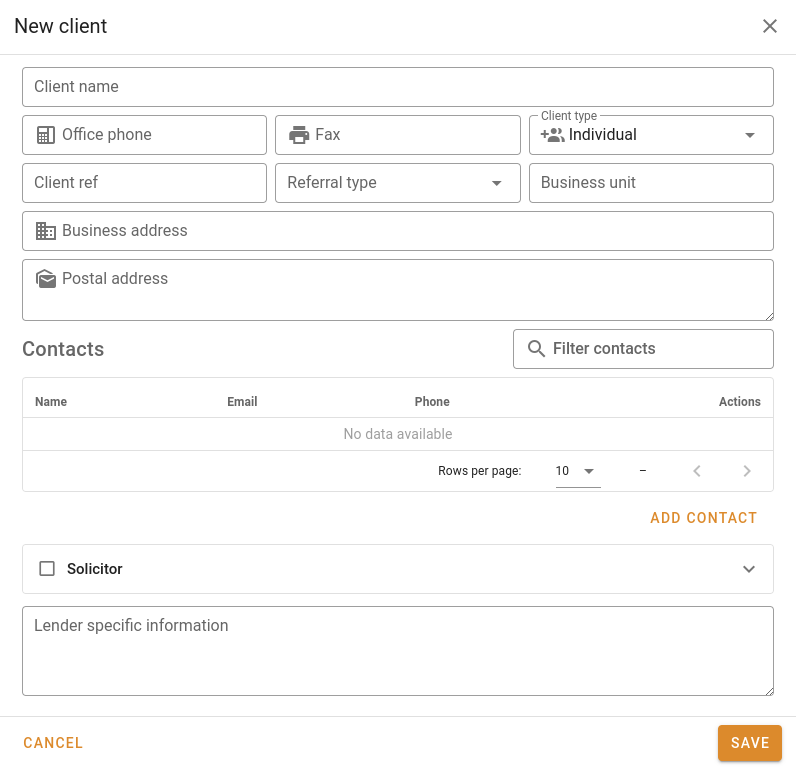
Task: Open the Referral type dropdown
Action: click(497, 183)
